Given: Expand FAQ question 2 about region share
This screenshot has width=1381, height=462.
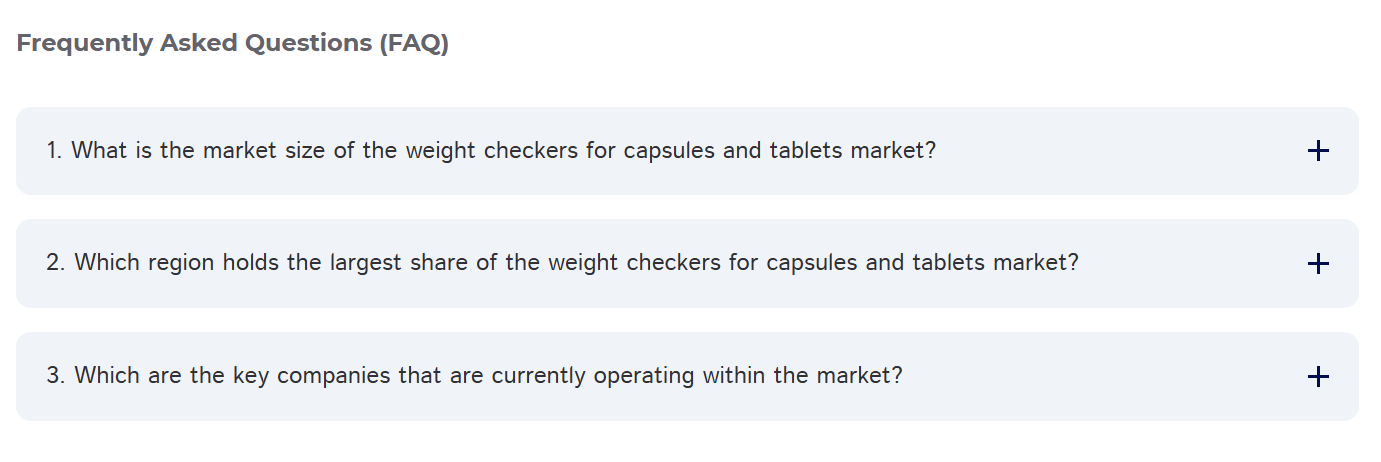Looking at the screenshot, I should (x=562, y=263).
